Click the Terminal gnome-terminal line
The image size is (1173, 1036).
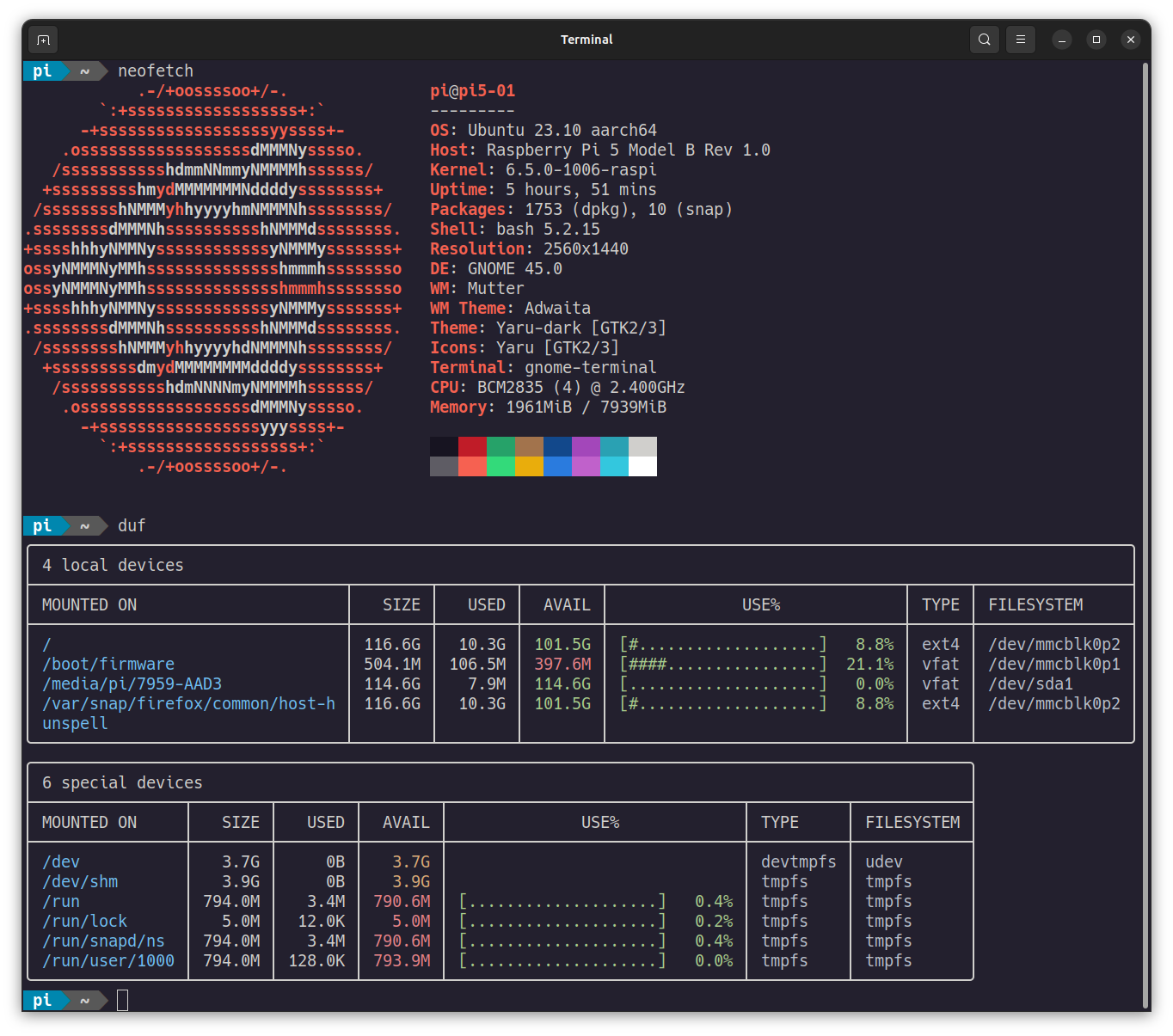pos(544,367)
